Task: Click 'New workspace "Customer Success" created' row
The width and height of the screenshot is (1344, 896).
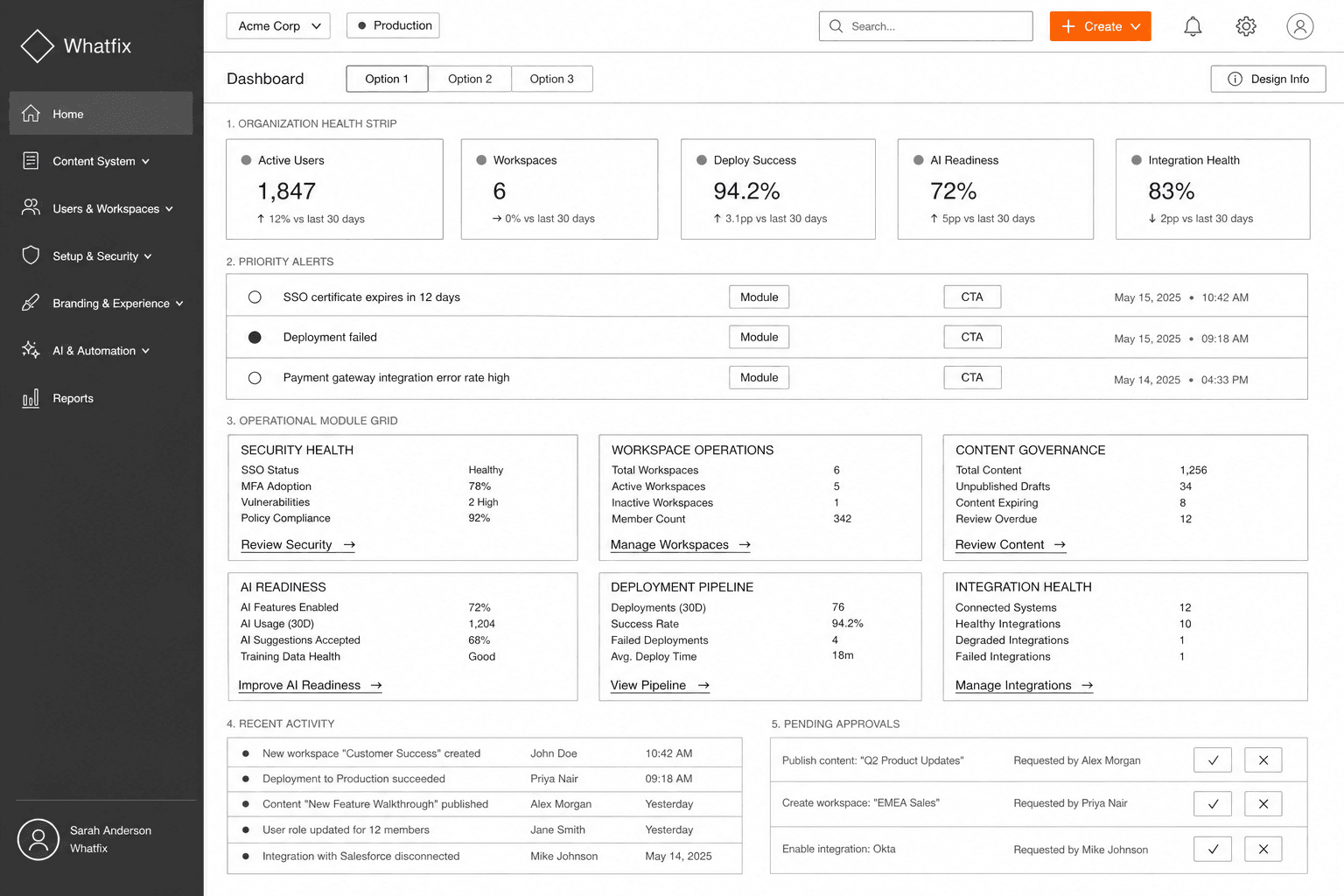Action: (x=484, y=753)
